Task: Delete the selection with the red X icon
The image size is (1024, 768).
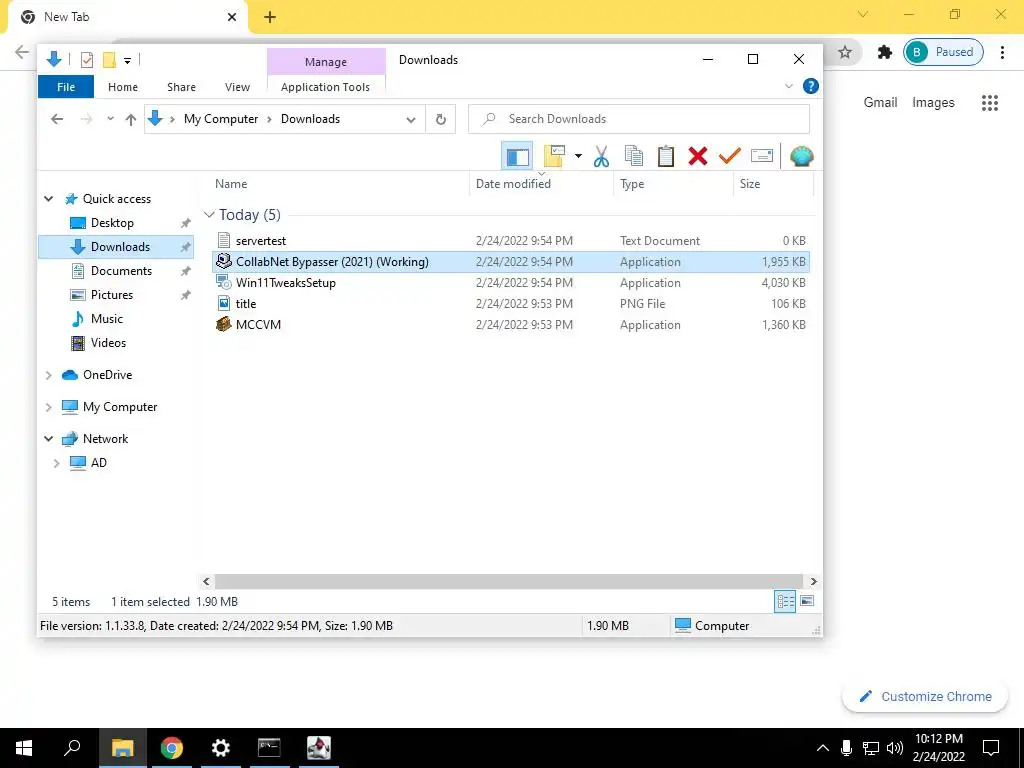Action: tap(697, 157)
